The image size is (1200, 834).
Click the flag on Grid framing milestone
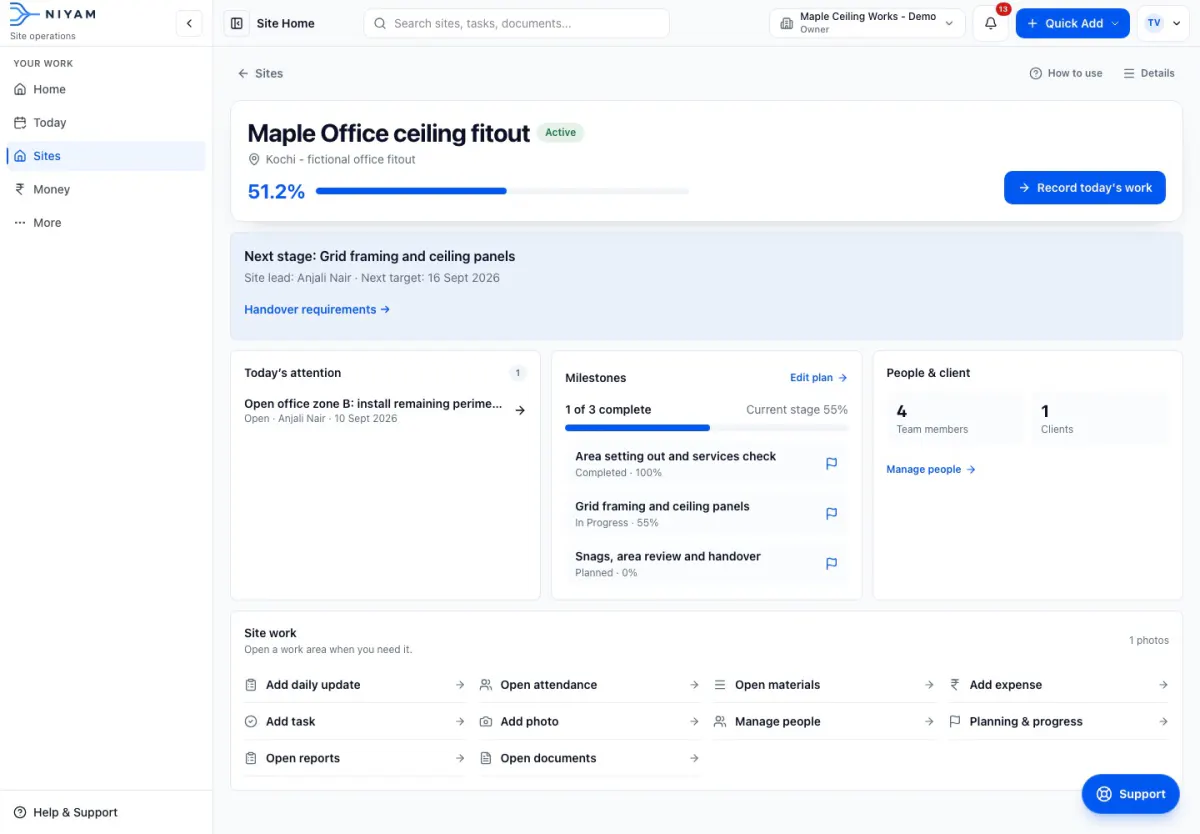click(831, 514)
